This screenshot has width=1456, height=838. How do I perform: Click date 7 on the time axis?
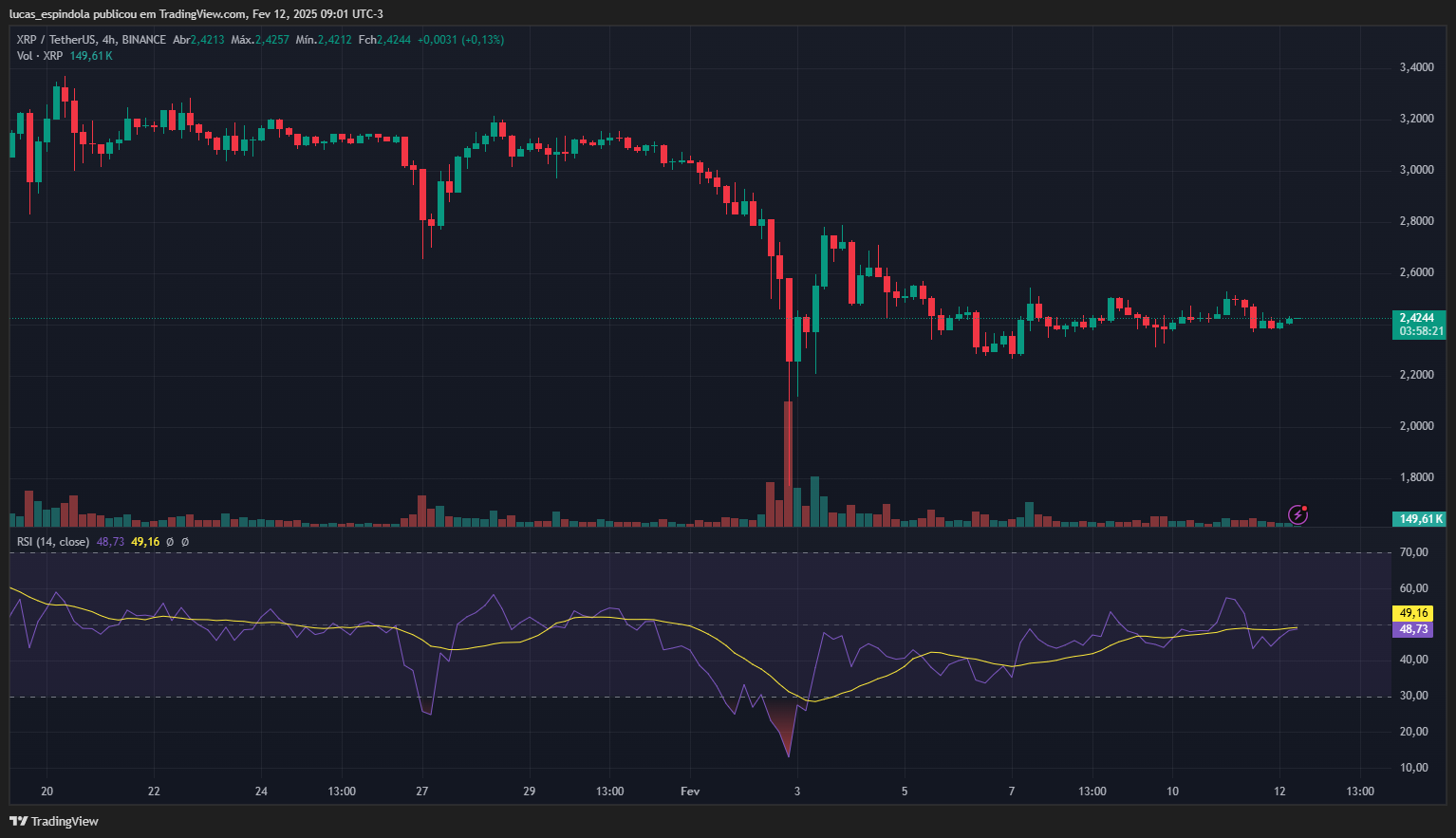point(1012,791)
